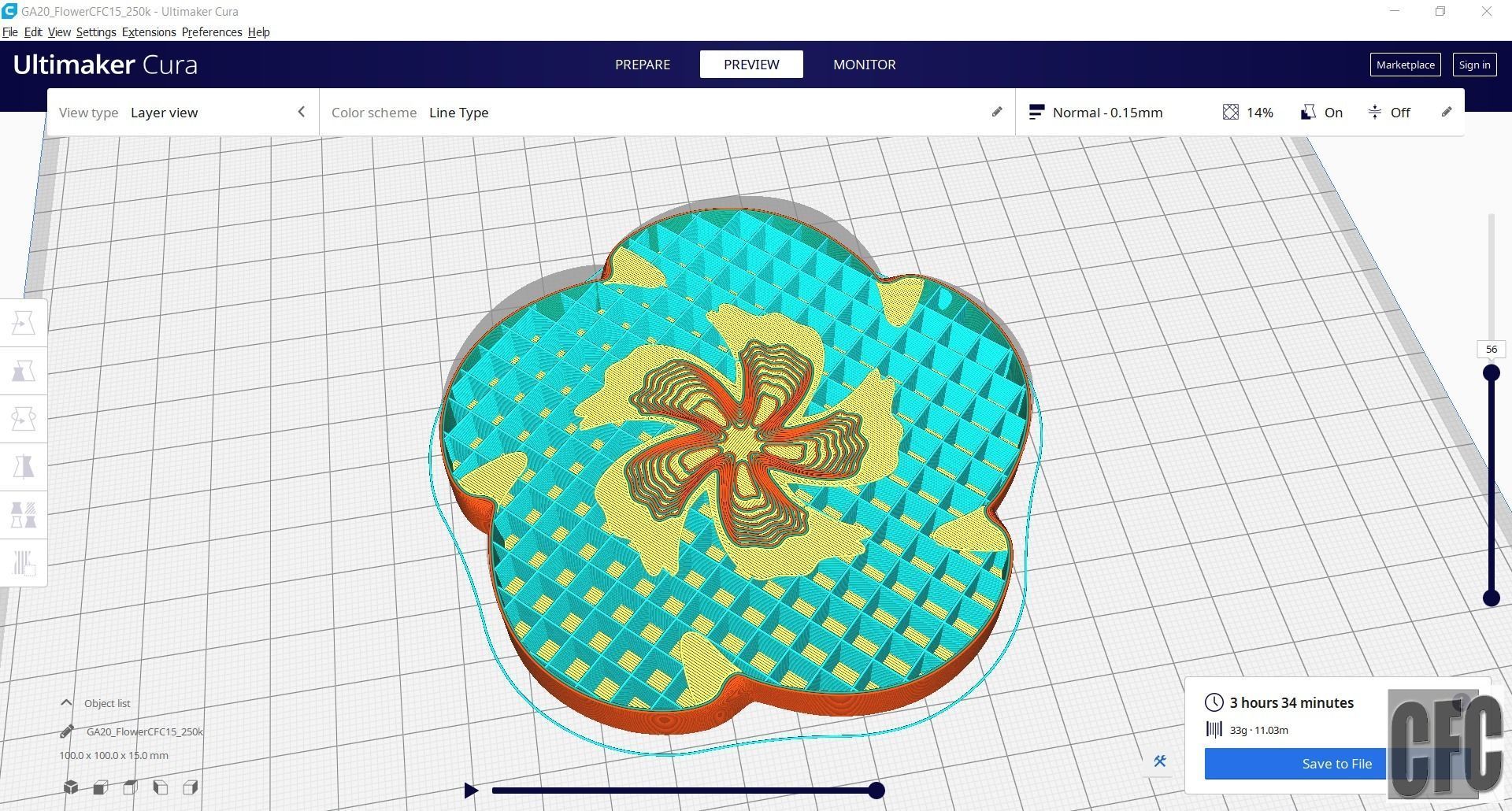
Task: Open the Marketplace
Action: pyautogui.click(x=1406, y=65)
